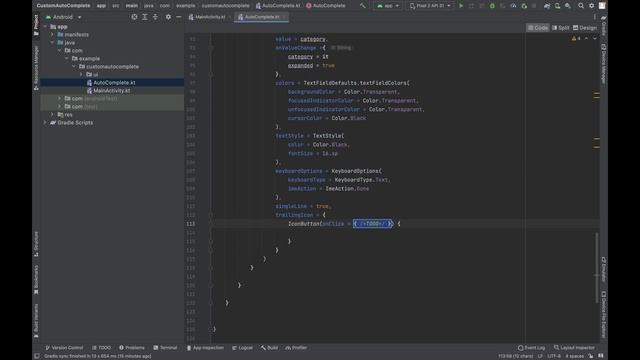Screen dimensions: 640x360
Task: Click the Profile app icon in toolbar
Action: click(513, 6)
